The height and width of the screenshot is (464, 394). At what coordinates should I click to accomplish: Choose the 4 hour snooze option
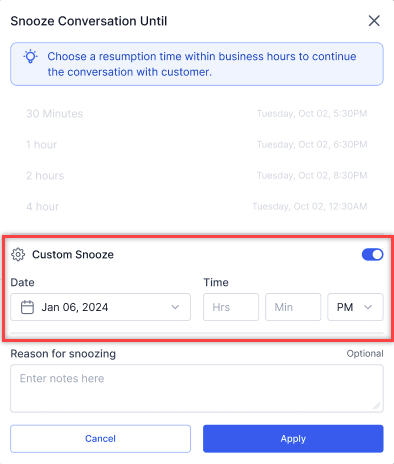[197, 207]
